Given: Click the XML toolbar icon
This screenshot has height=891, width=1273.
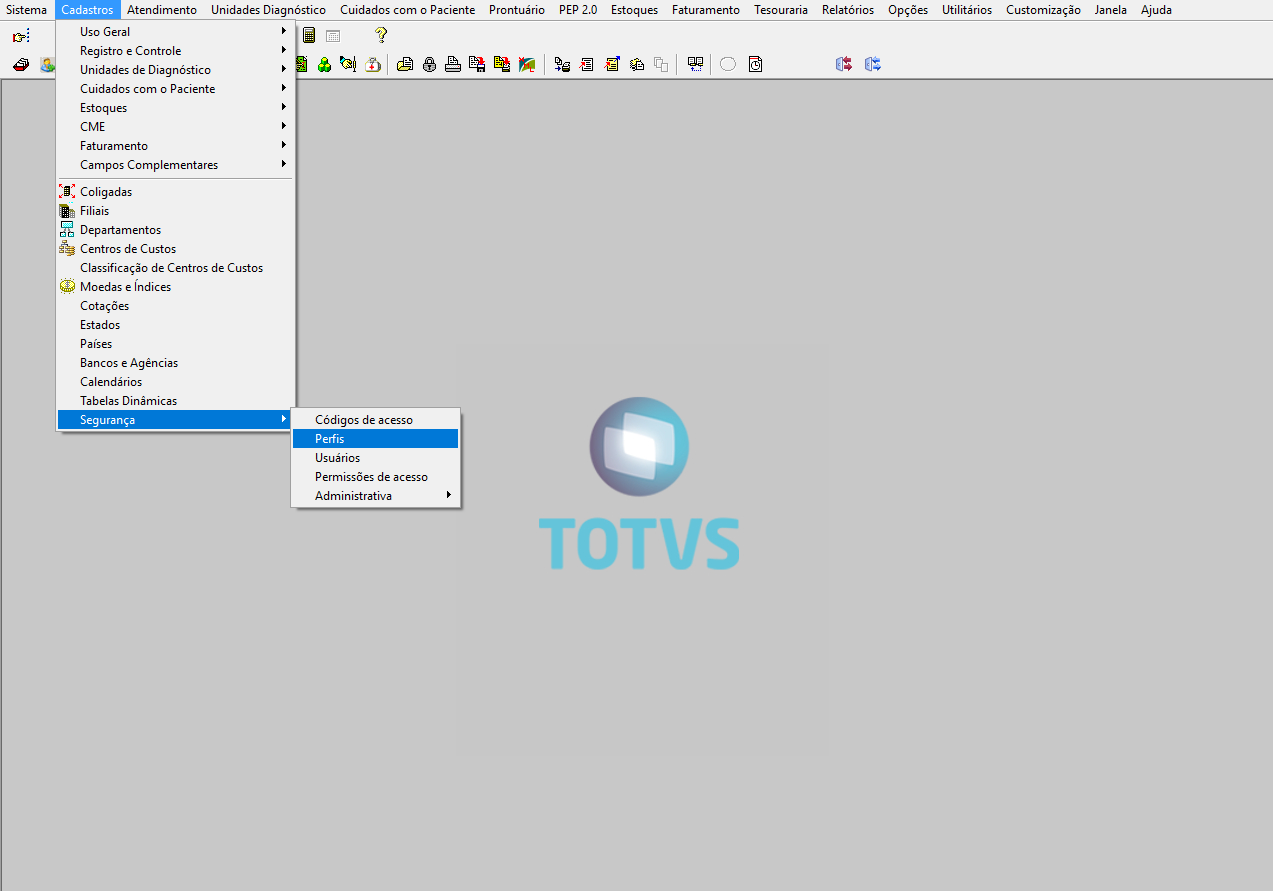Looking at the screenshot, I should point(527,64).
